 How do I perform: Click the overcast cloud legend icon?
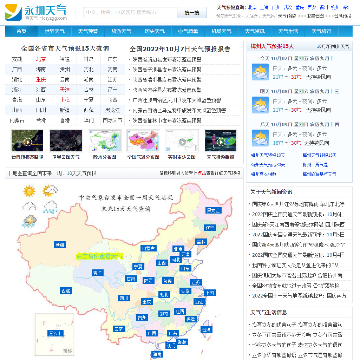pyautogui.click(x=29, y=206)
